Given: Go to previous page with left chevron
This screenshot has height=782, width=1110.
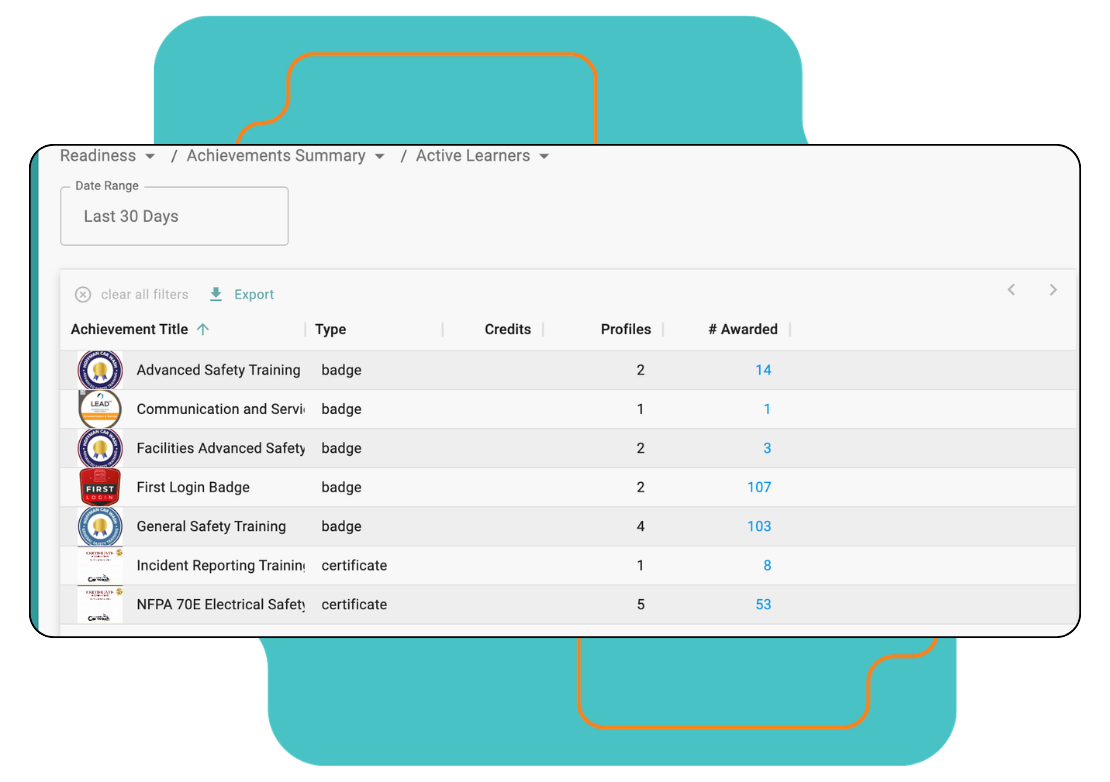Looking at the screenshot, I should (1011, 290).
